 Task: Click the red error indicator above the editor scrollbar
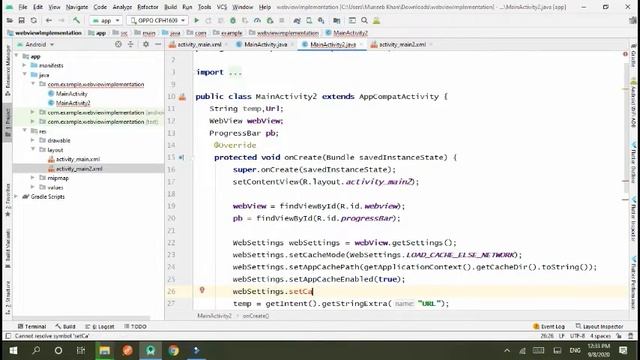click(x=625, y=54)
